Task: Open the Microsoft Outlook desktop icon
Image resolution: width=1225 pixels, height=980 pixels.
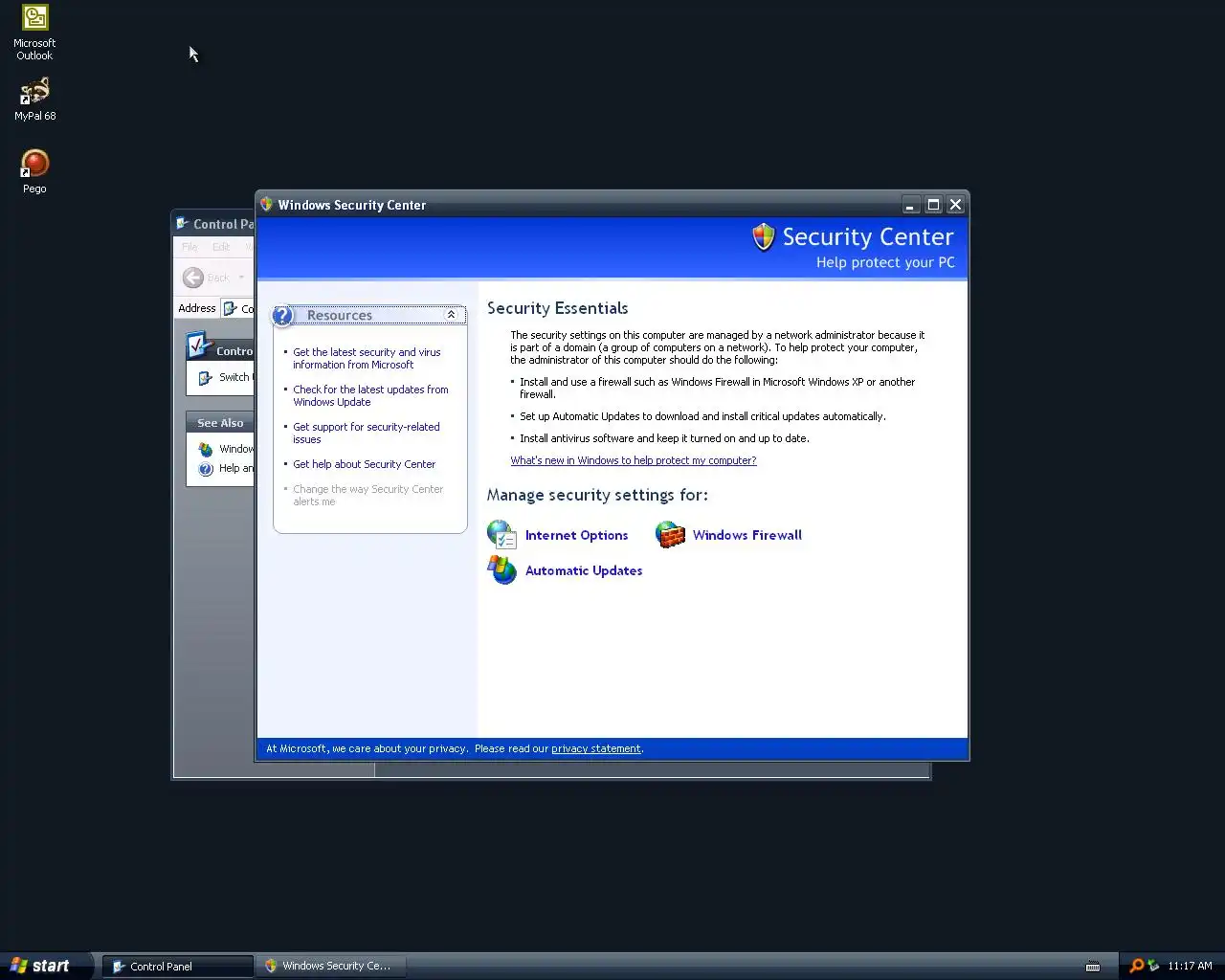Action: [x=34, y=32]
